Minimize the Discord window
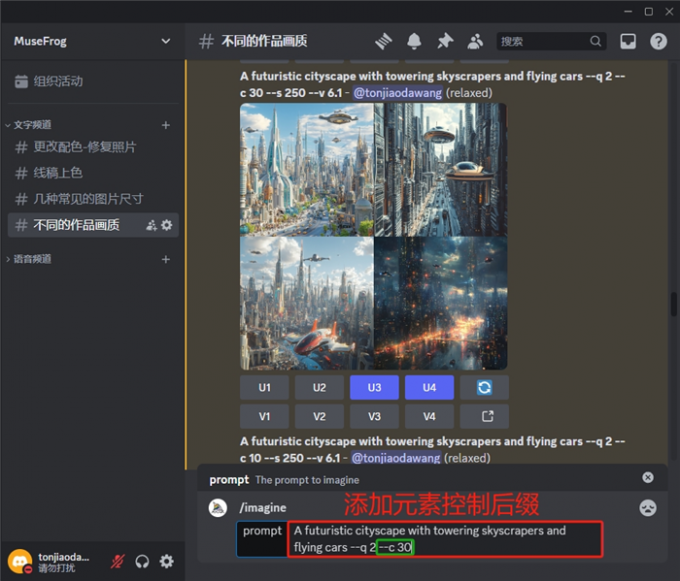Viewport: 680px width, 581px height. 628,12
